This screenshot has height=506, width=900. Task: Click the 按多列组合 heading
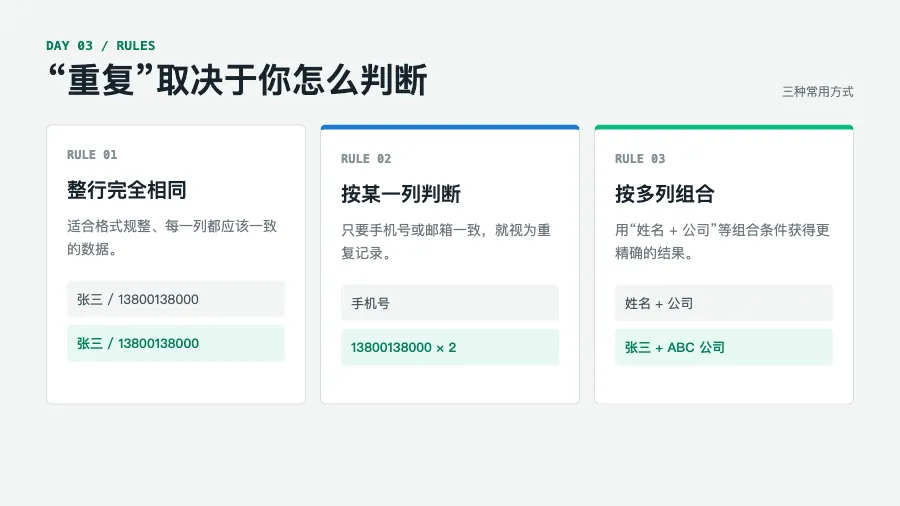(x=665, y=194)
